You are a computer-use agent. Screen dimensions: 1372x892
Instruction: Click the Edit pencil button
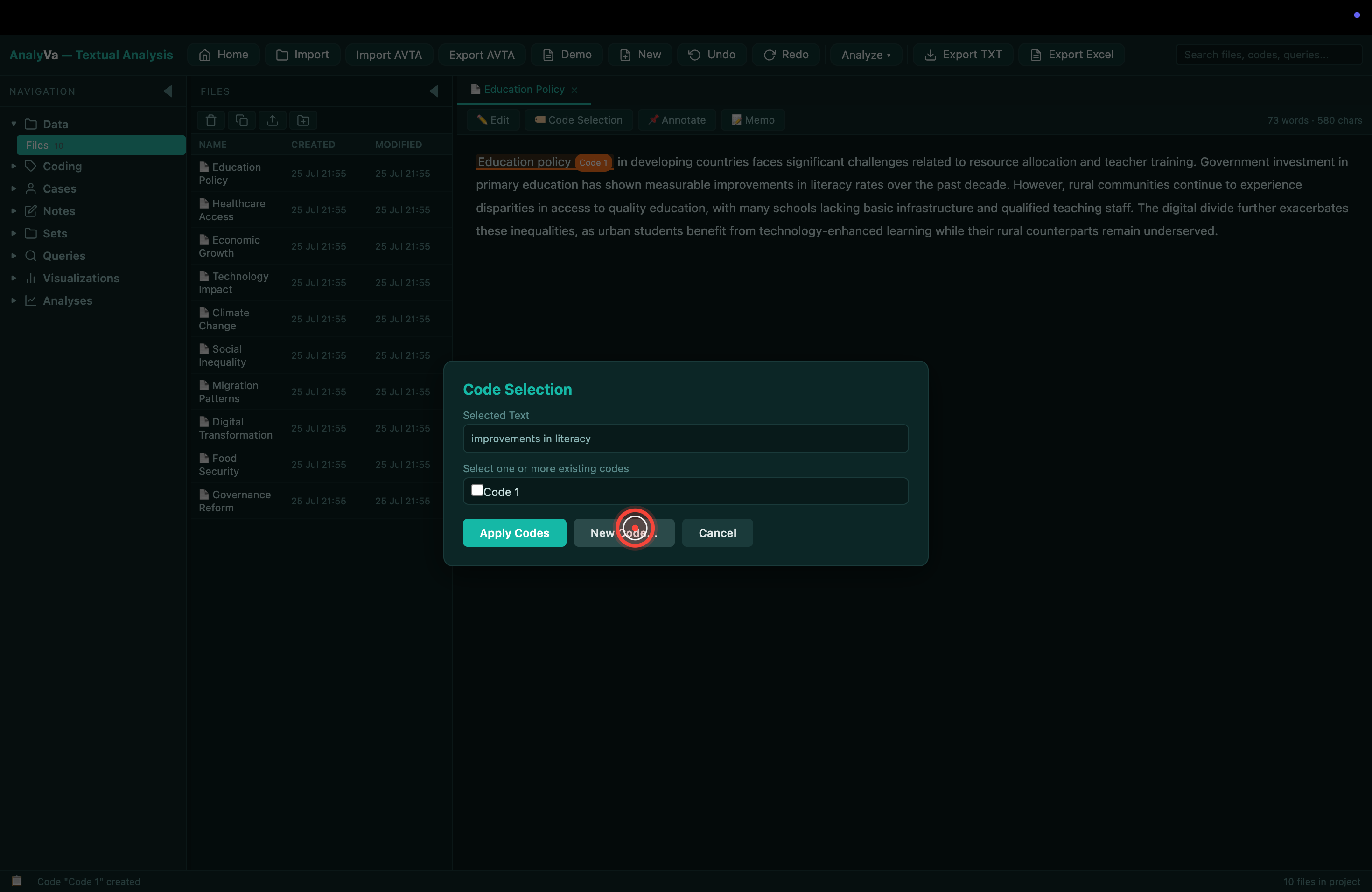(493, 120)
